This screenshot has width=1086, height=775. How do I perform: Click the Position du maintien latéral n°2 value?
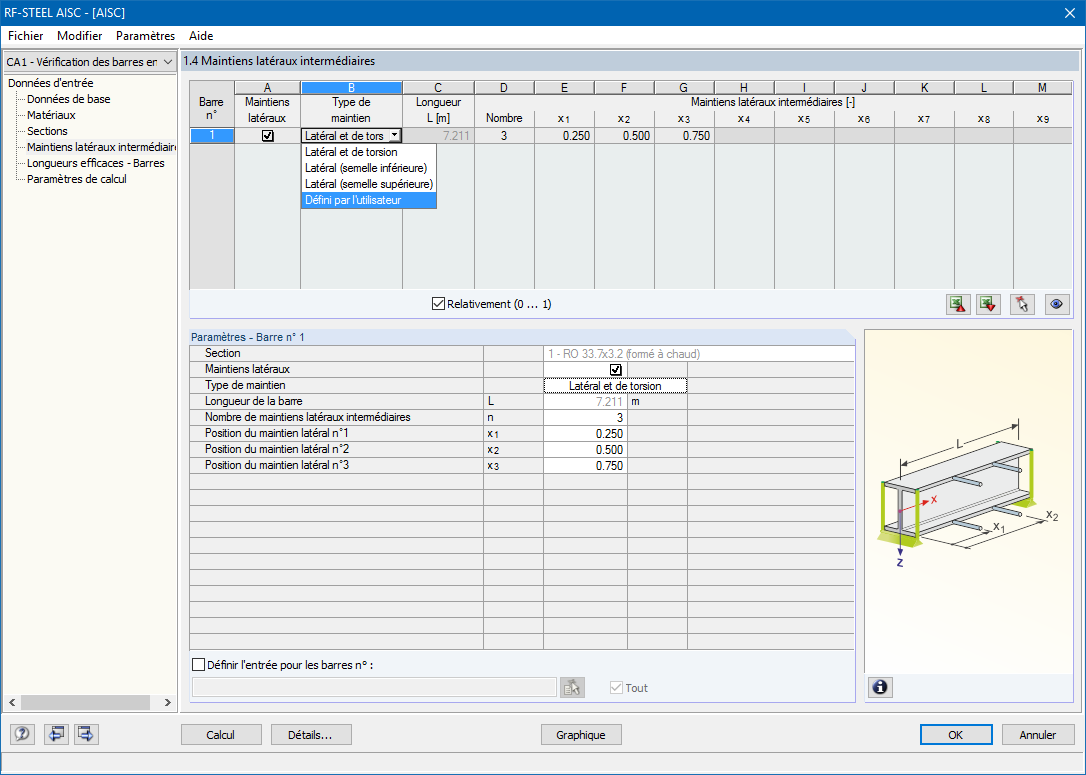[x=585, y=449]
